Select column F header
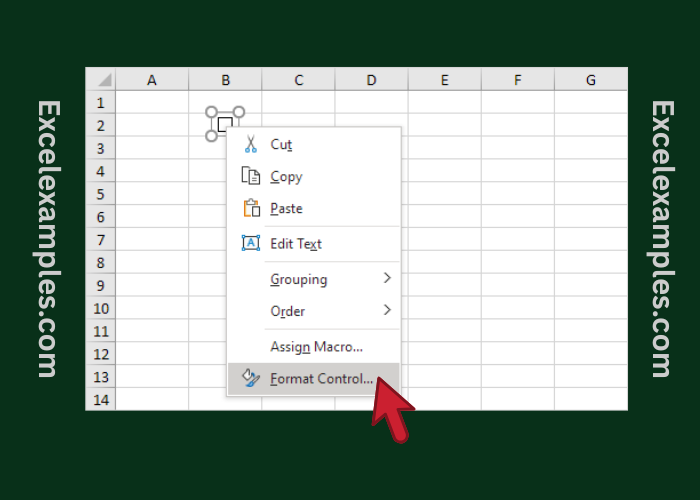Viewport: 700px width, 500px height. click(517, 80)
